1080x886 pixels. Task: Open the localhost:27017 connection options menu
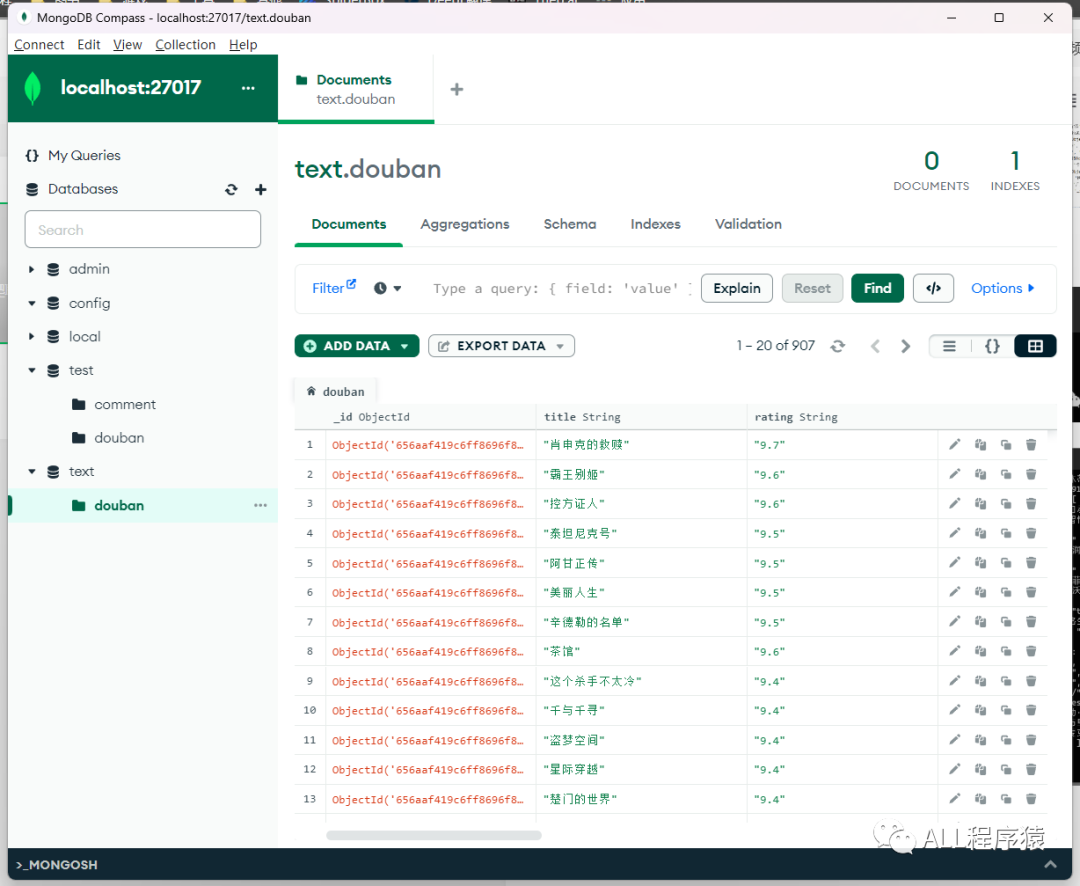pyautogui.click(x=248, y=88)
